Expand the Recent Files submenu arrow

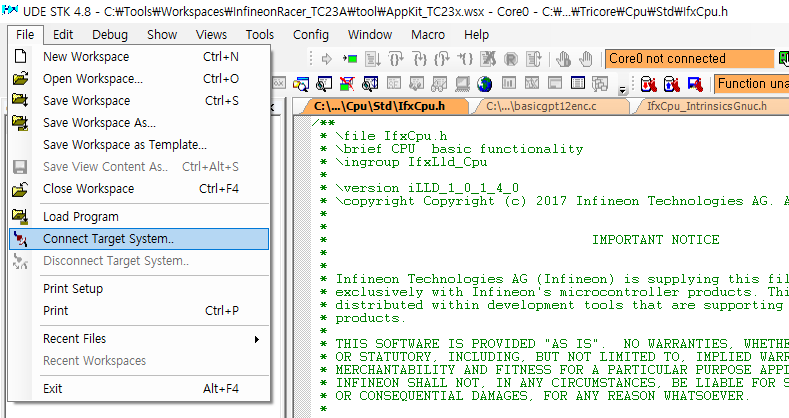click(257, 339)
